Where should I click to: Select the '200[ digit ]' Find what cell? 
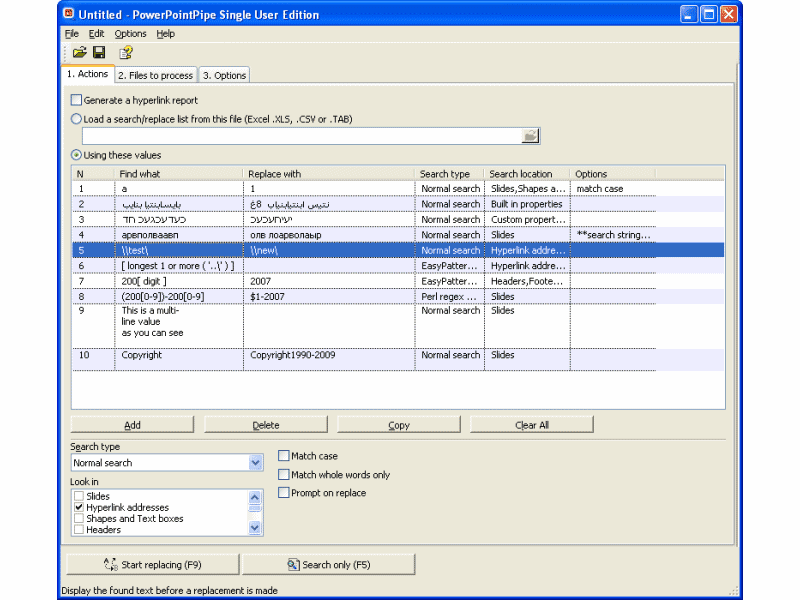(179, 281)
